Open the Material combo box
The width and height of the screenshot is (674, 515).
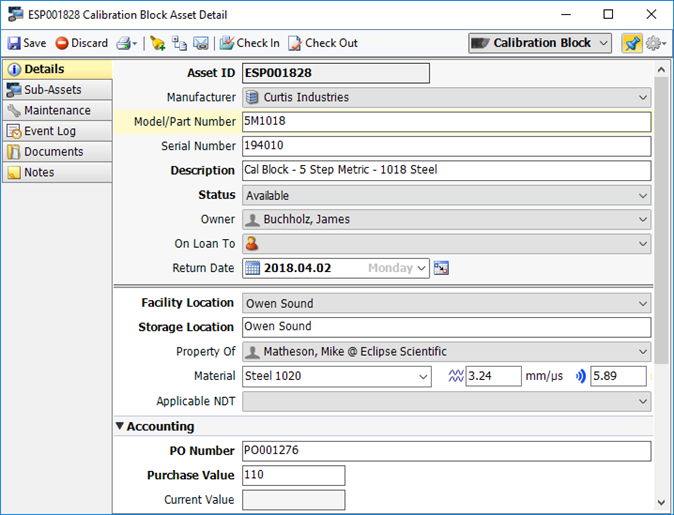(x=337, y=377)
